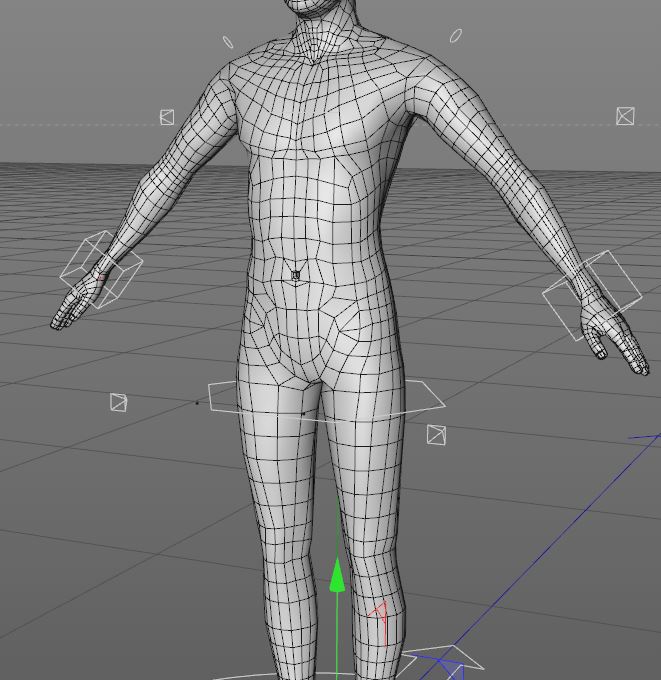Image resolution: width=661 pixels, height=680 pixels.
Task: Pick the left elbow pole cube controller
Action: point(167,117)
